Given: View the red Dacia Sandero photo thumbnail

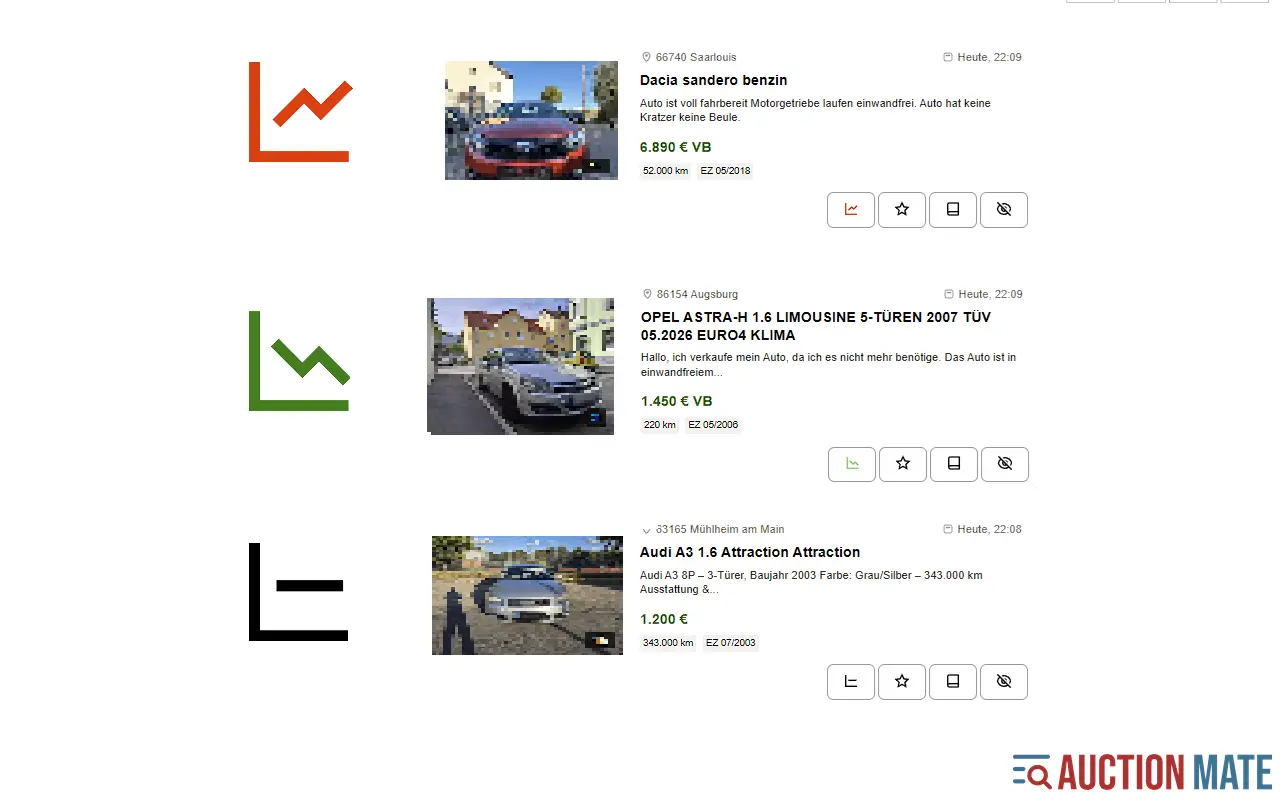Looking at the screenshot, I should pos(531,120).
